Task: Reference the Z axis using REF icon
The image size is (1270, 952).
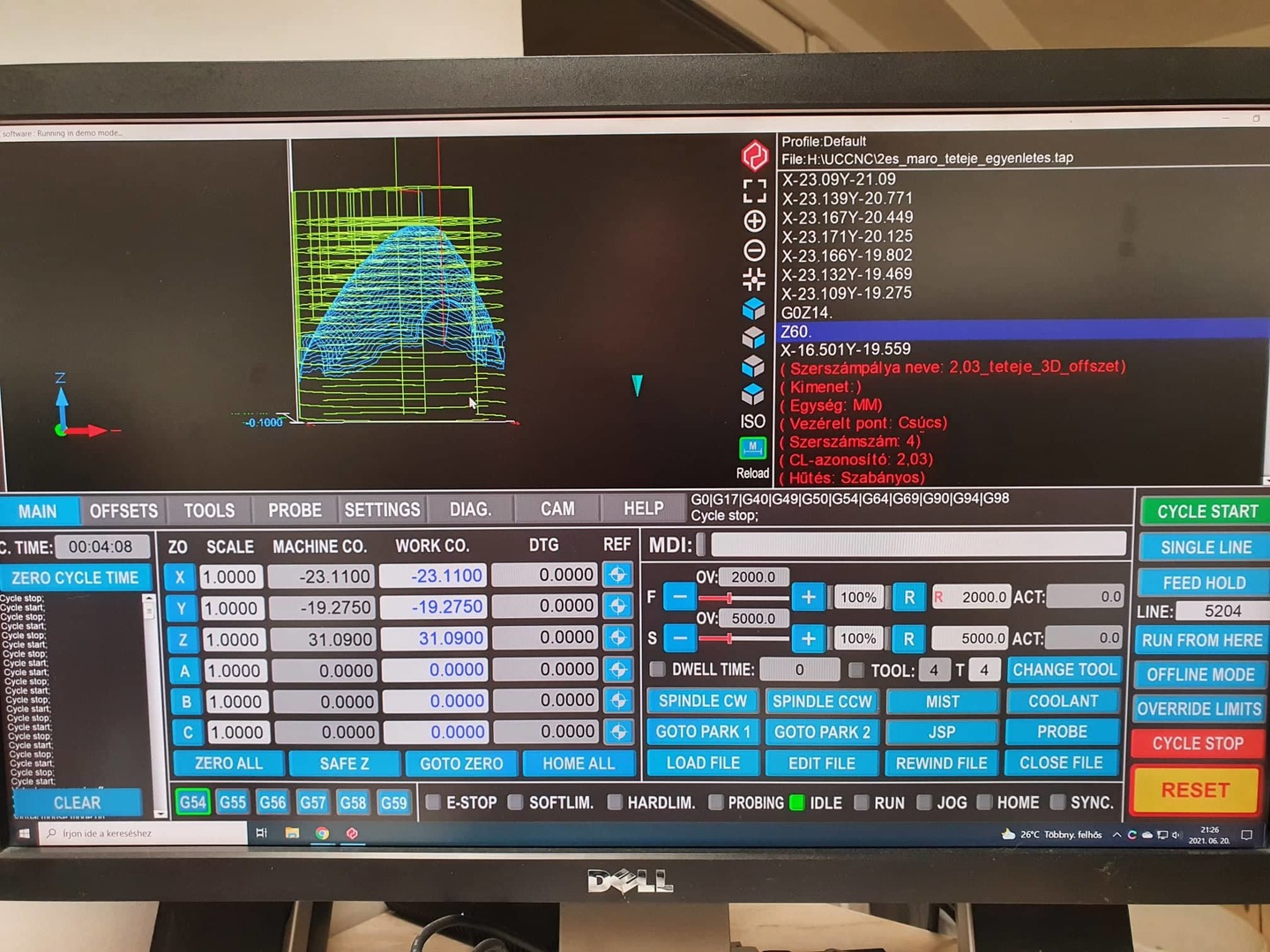Action: (618, 638)
